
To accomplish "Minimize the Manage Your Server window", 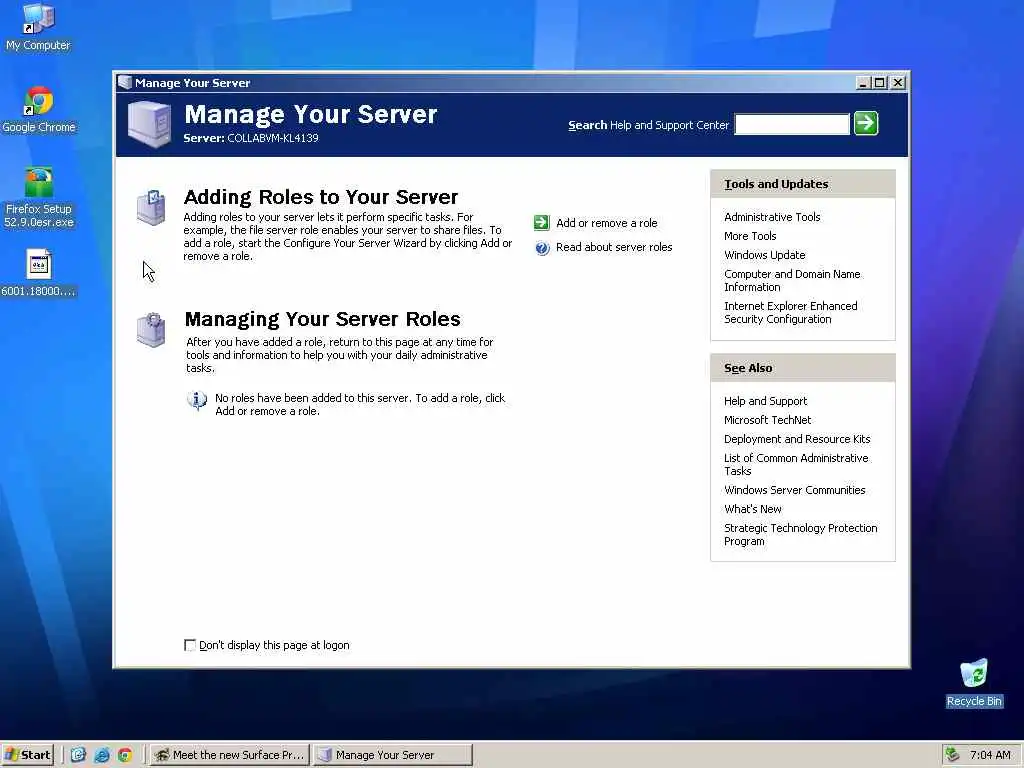I will (x=863, y=82).
